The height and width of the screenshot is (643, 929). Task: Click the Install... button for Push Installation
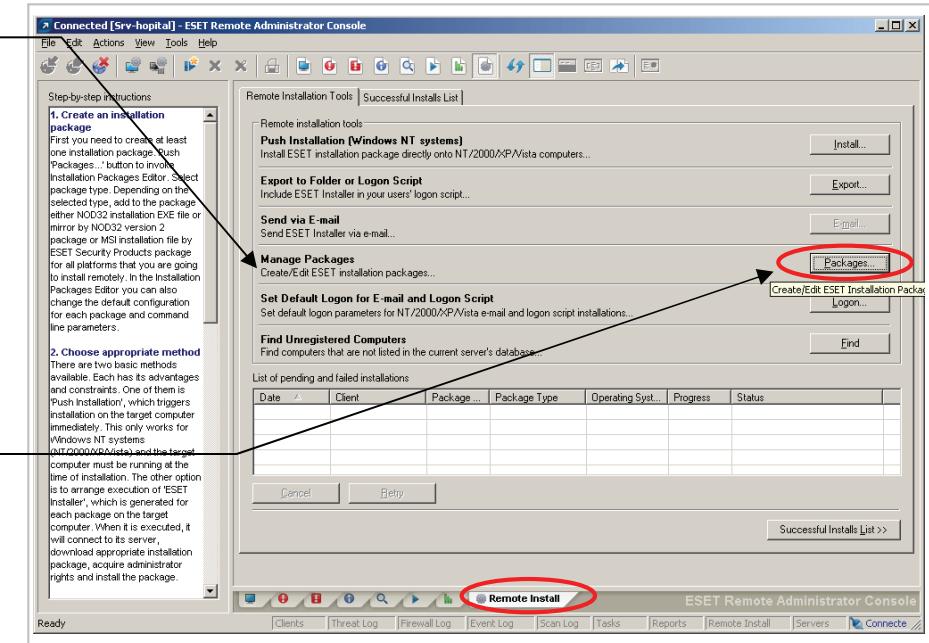pos(850,144)
